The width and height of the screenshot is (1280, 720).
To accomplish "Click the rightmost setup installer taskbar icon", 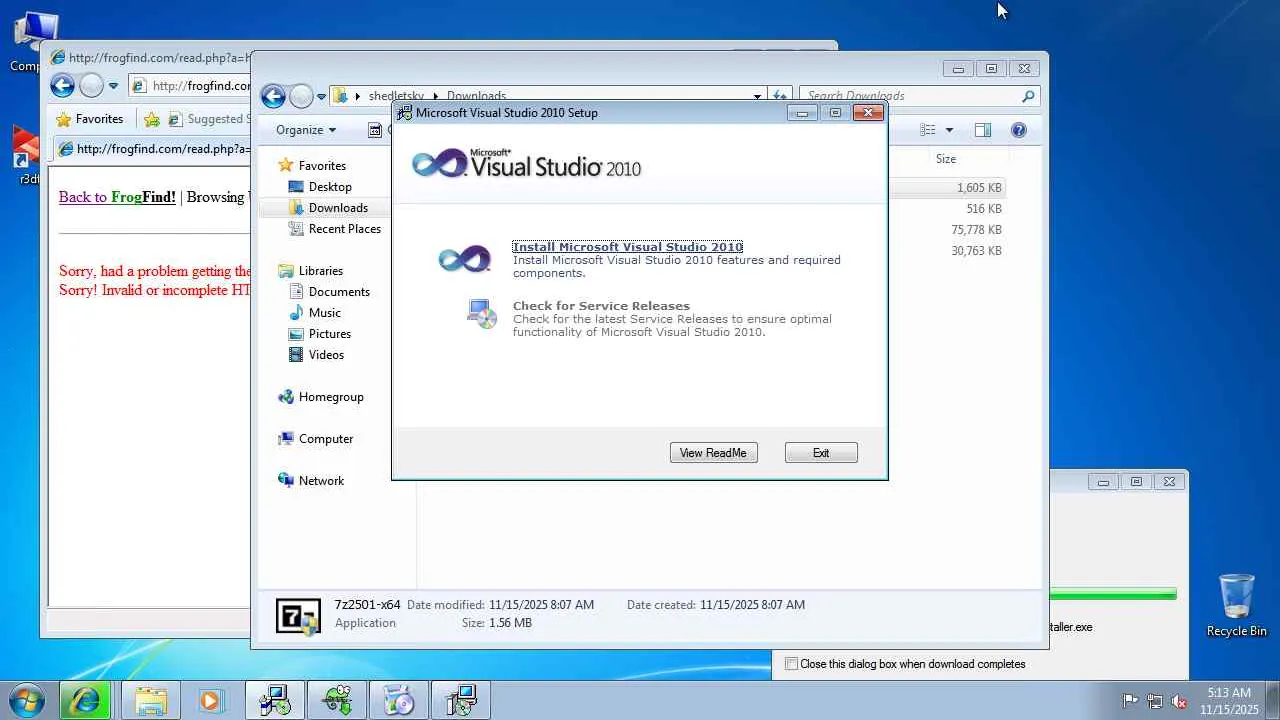I will coord(461,700).
